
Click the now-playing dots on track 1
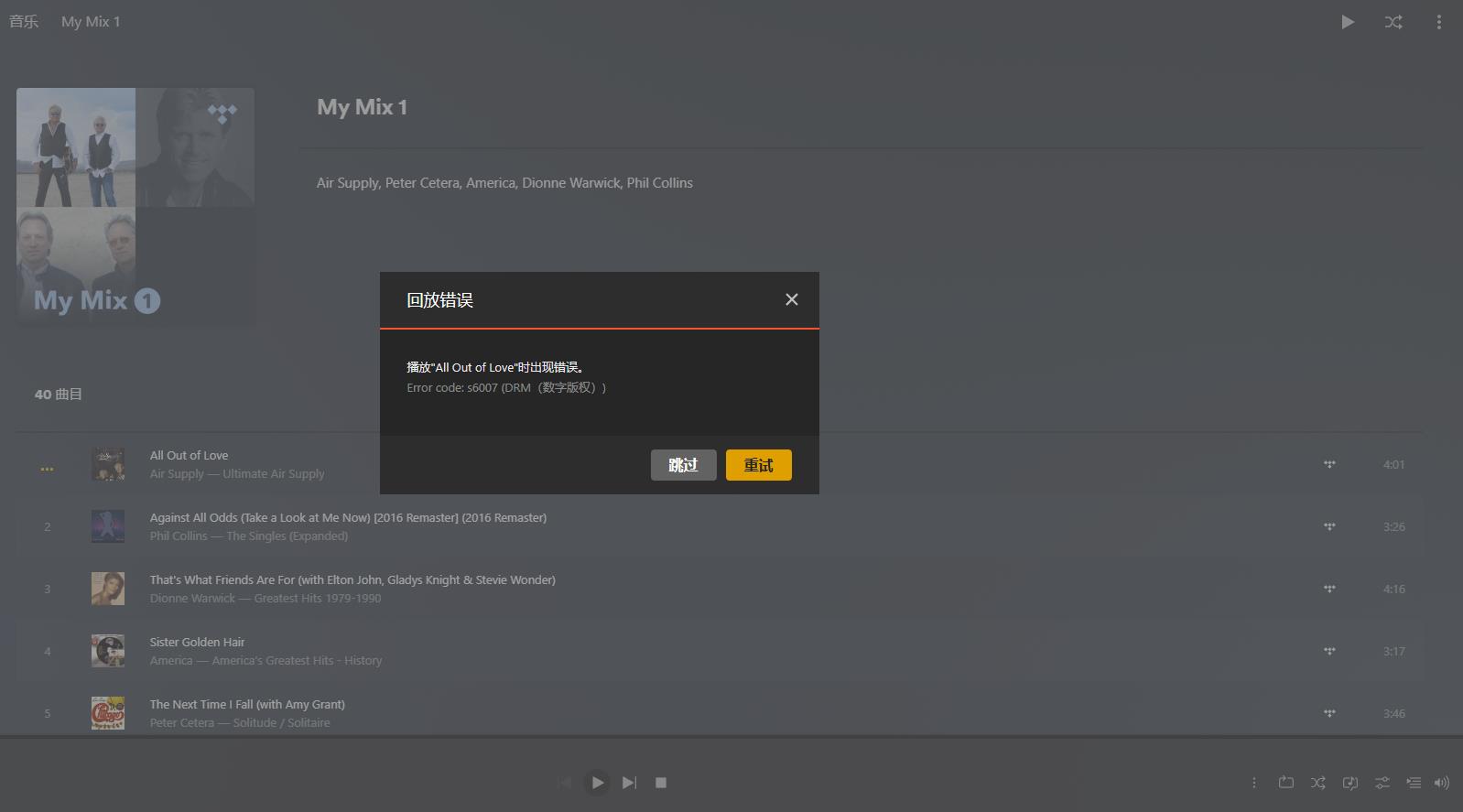(x=47, y=469)
